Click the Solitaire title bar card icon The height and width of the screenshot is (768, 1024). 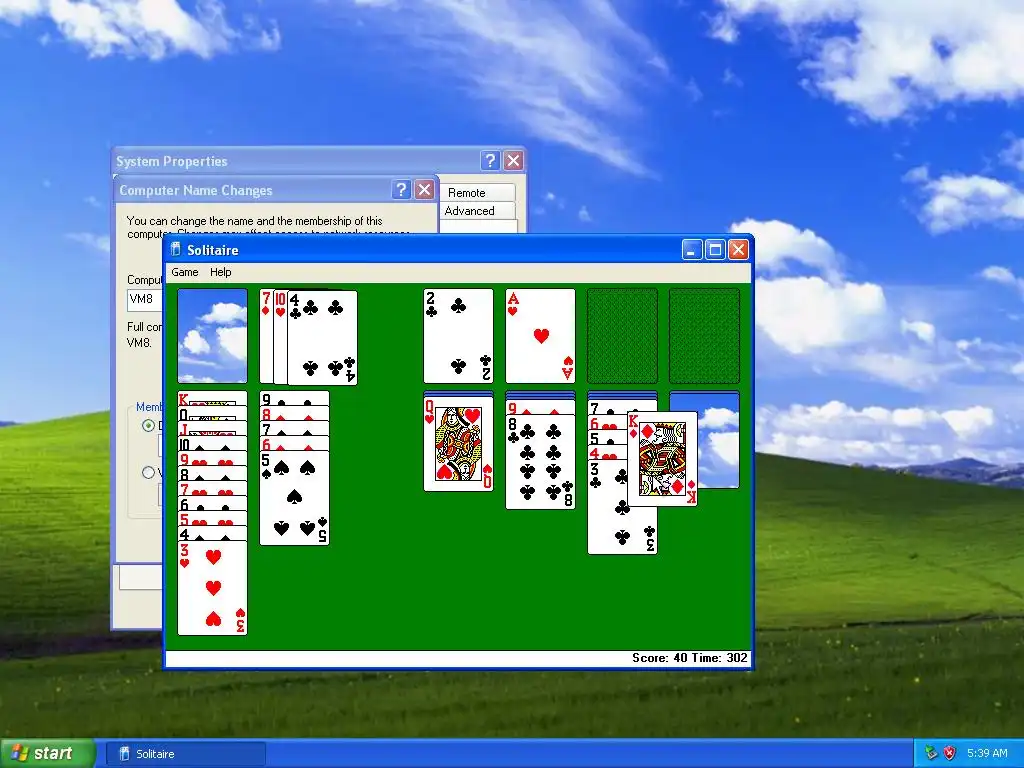(x=175, y=249)
